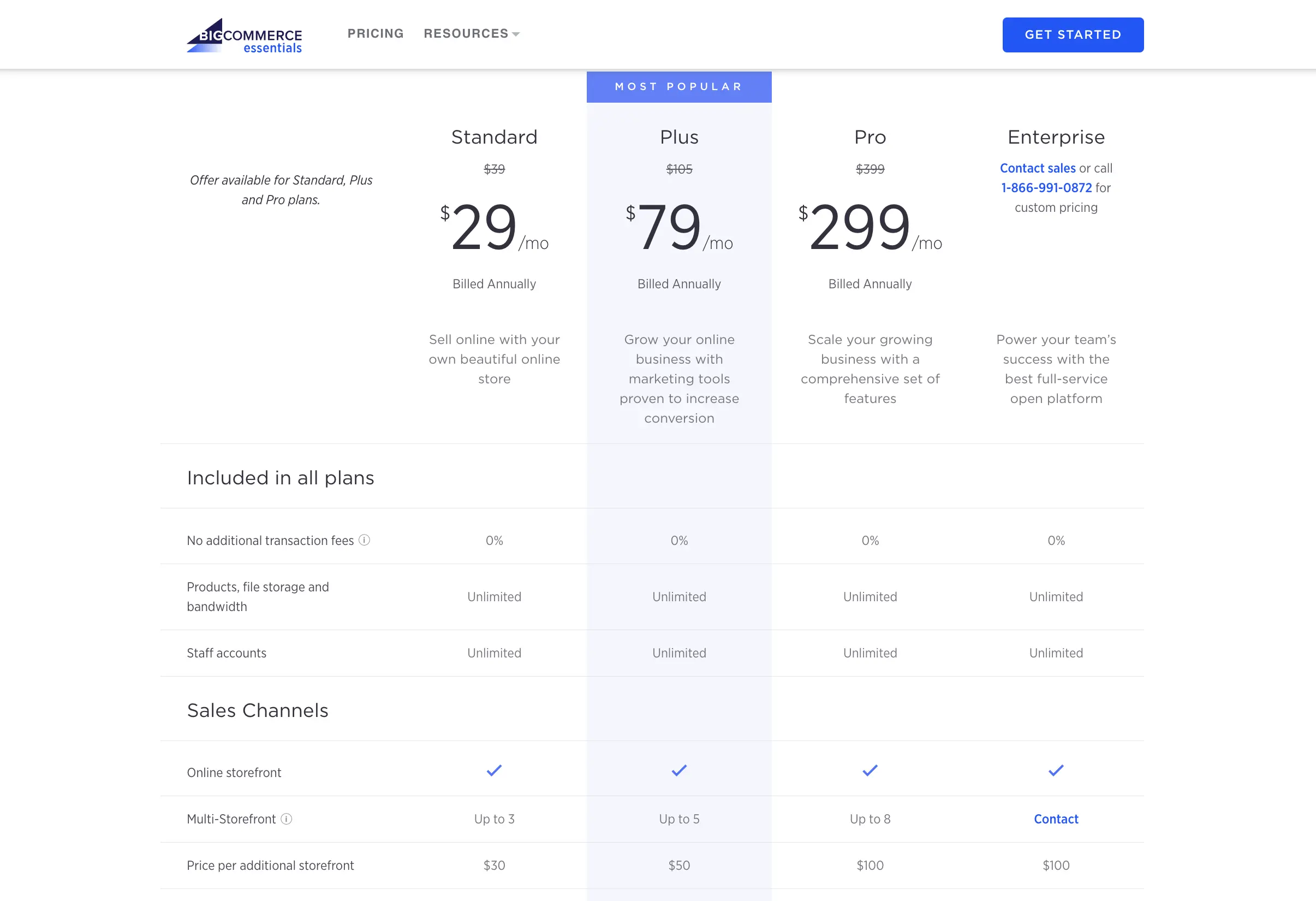
Task: Click the Contact sales link
Action: pos(1038,168)
